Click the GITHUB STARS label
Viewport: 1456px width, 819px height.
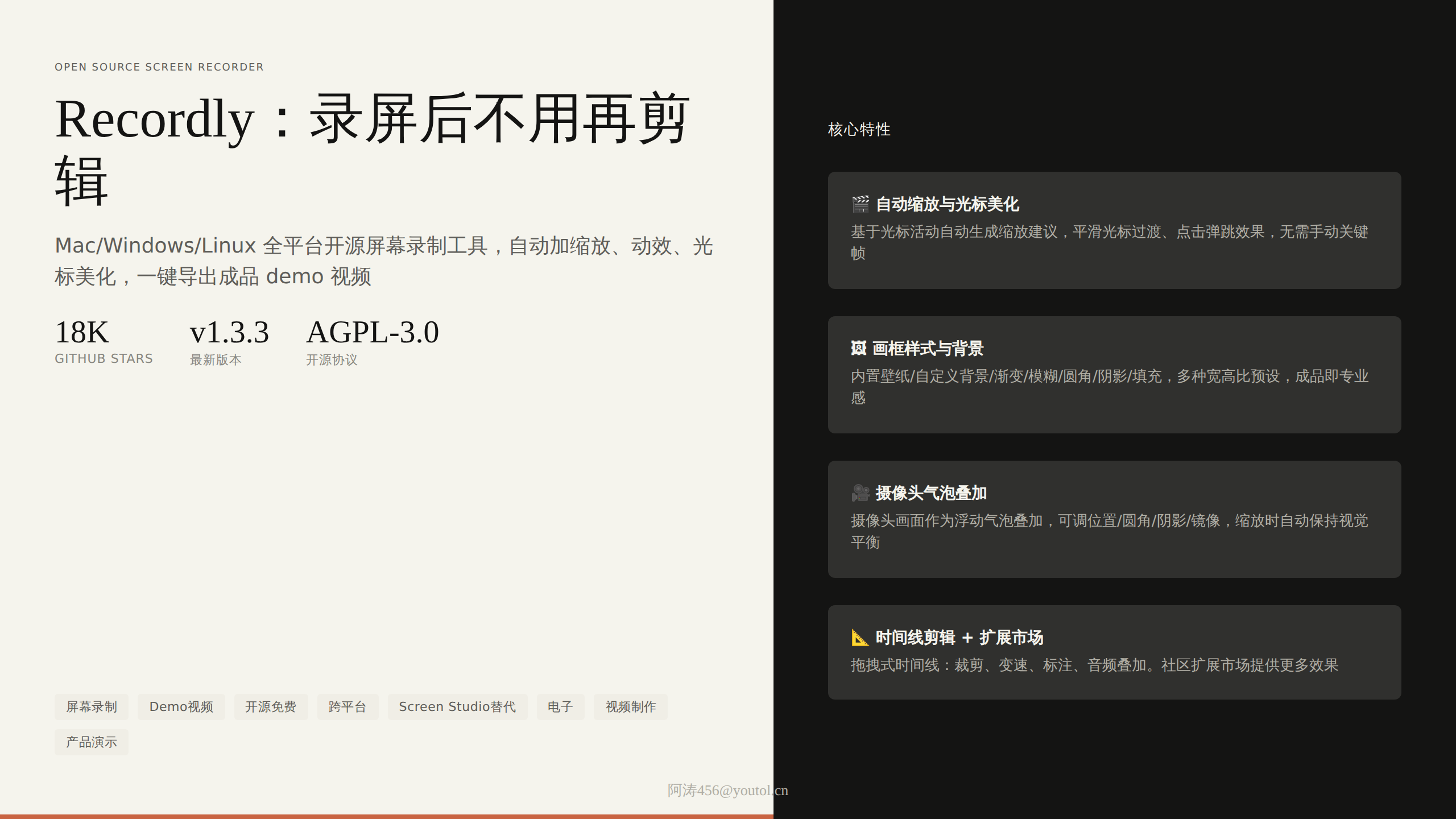click(x=104, y=359)
